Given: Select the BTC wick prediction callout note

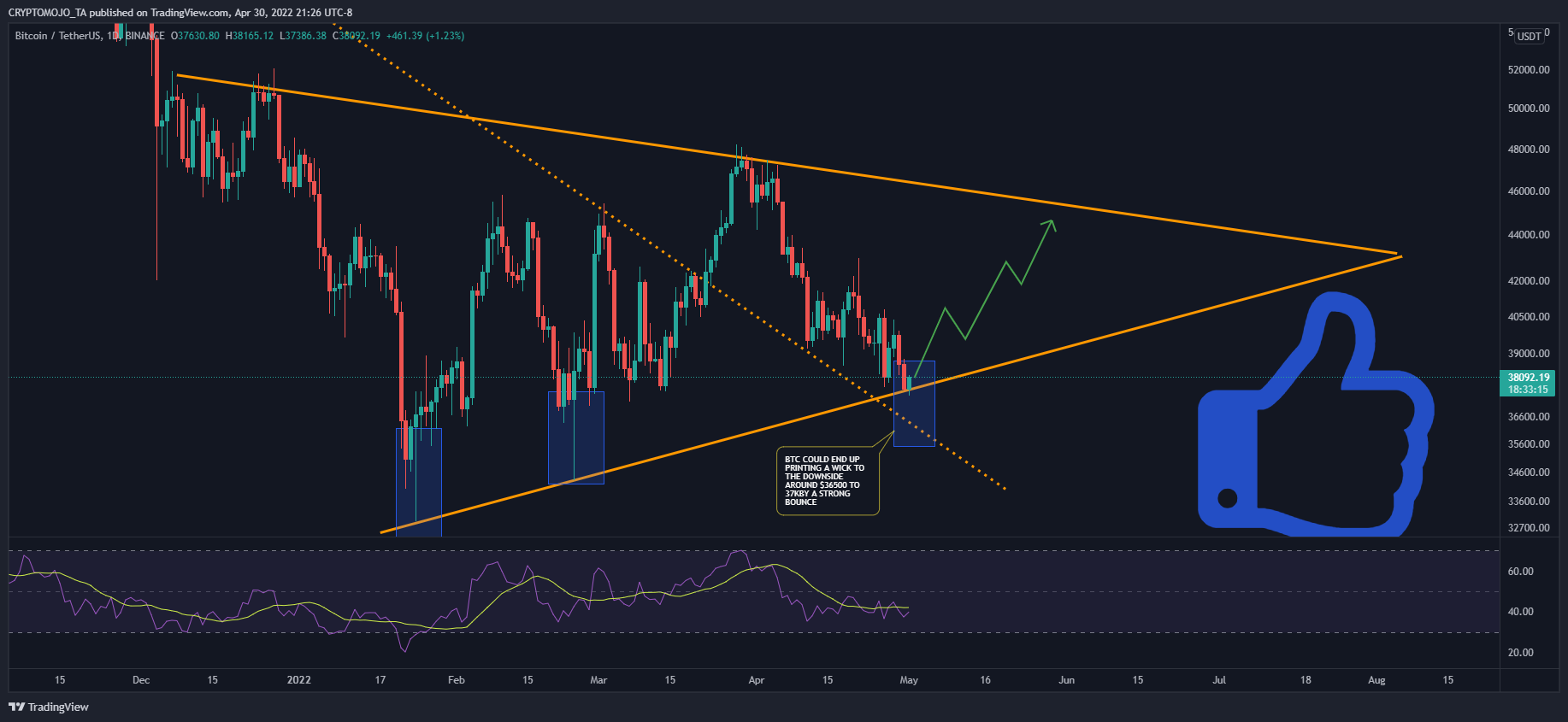Looking at the screenshot, I should 828,481.
